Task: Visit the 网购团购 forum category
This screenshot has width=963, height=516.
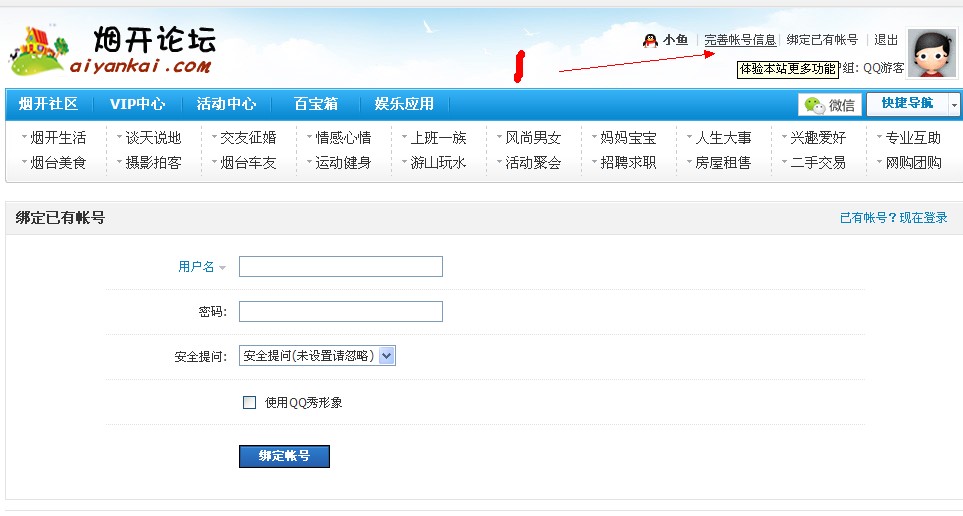Action: 913,163
